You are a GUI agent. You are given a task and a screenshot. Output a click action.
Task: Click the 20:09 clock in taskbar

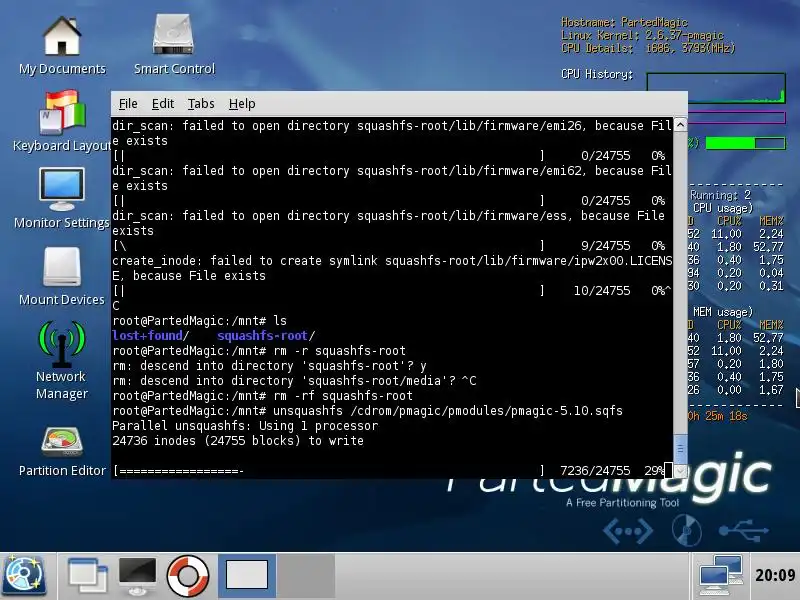click(x=775, y=576)
